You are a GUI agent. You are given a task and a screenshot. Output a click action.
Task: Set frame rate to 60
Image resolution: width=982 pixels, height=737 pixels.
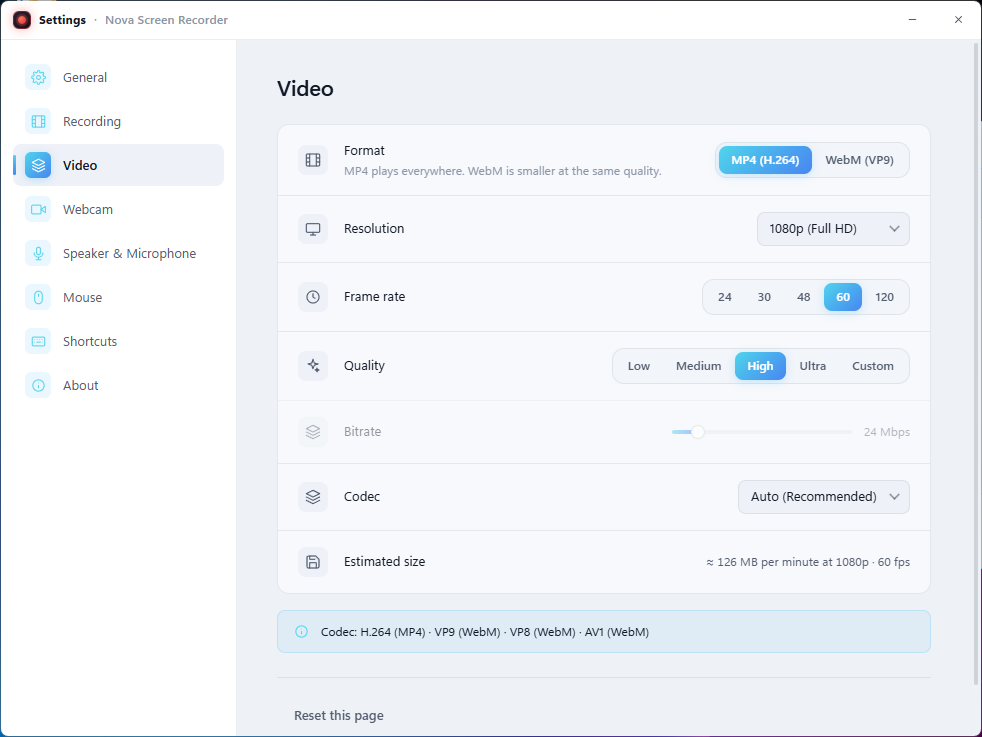843,297
